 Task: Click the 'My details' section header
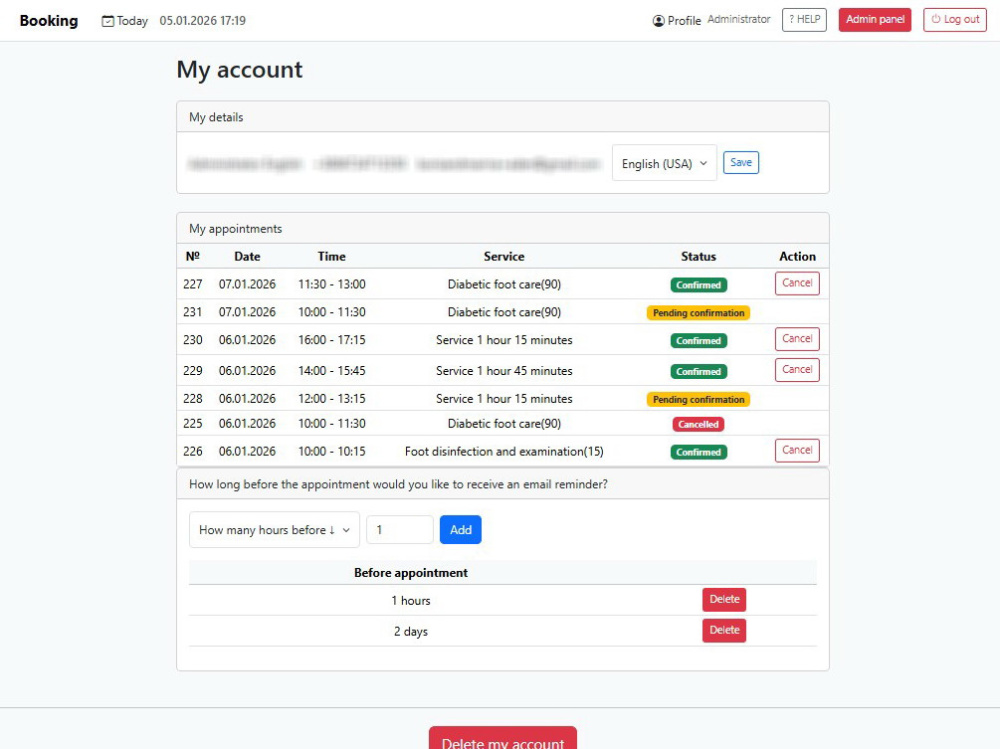pos(216,117)
